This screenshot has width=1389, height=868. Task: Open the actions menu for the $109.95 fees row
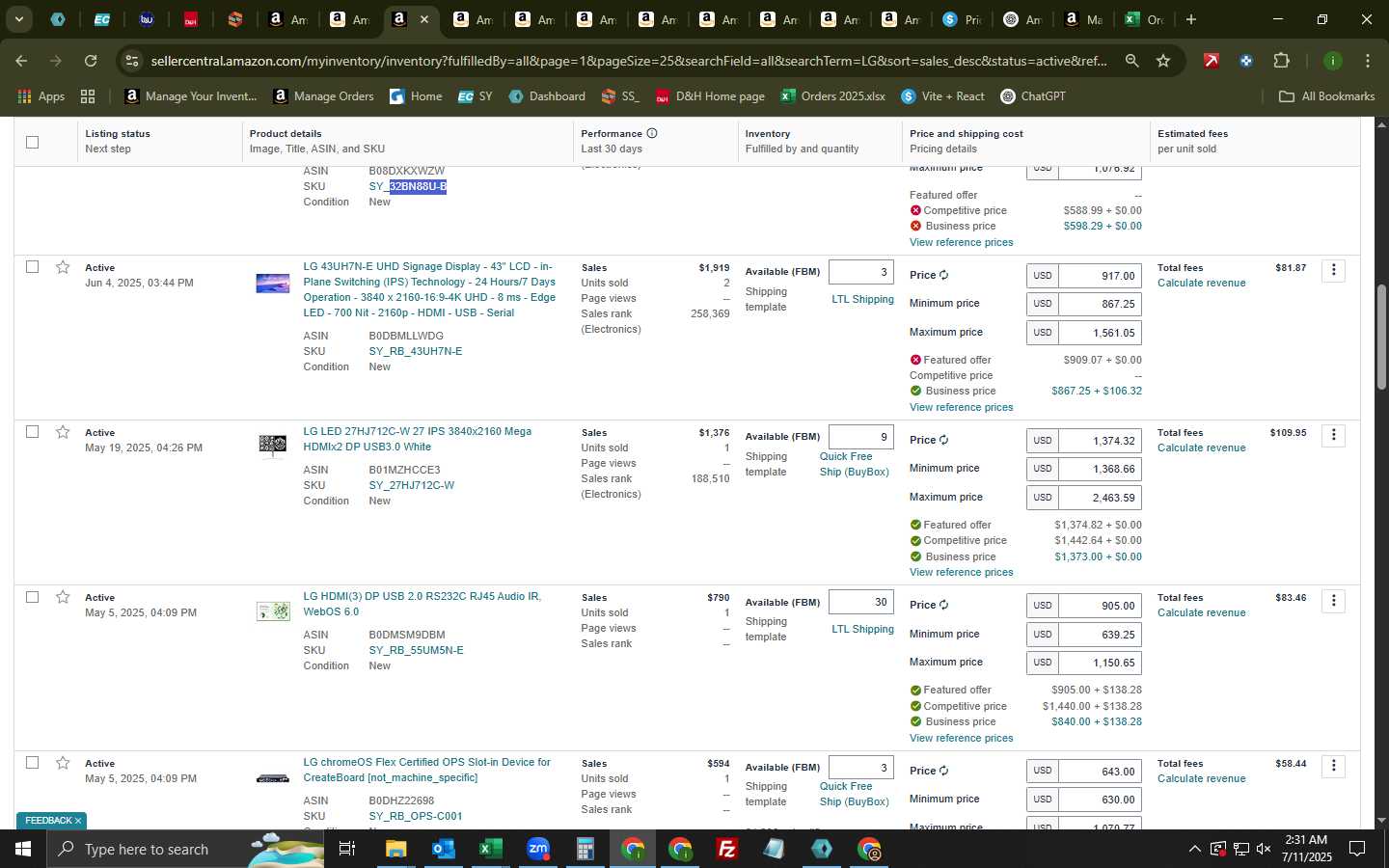pyautogui.click(x=1333, y=435)
